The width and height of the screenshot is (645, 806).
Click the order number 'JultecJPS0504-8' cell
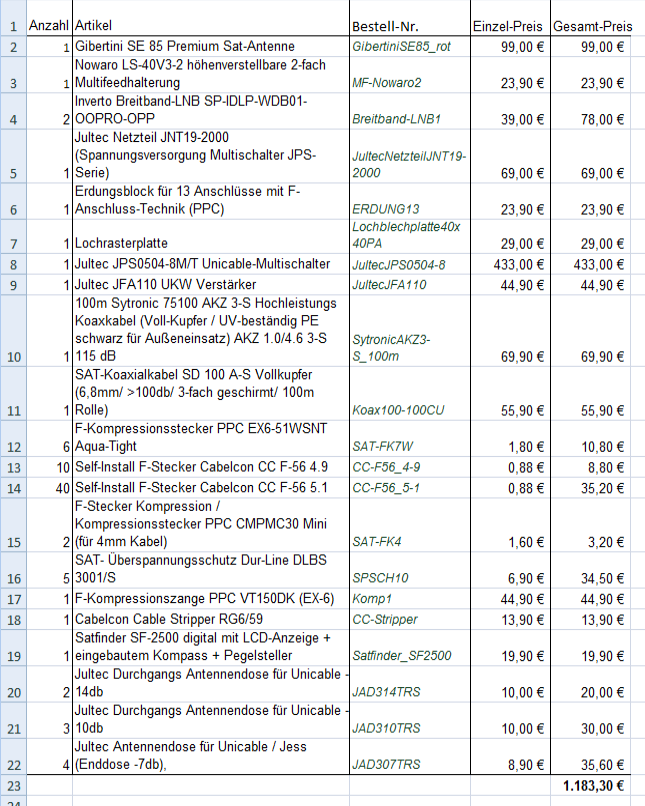[x=409, y=264]
